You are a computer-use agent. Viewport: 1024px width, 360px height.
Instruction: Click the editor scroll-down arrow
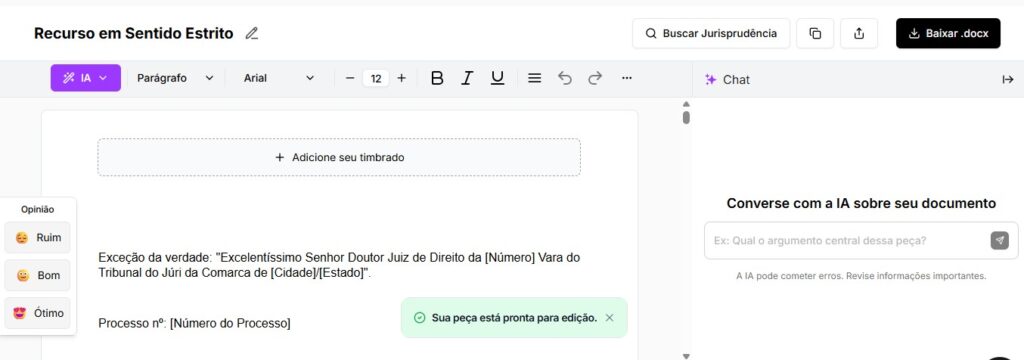pyautogui.click(x=686, y=356)
